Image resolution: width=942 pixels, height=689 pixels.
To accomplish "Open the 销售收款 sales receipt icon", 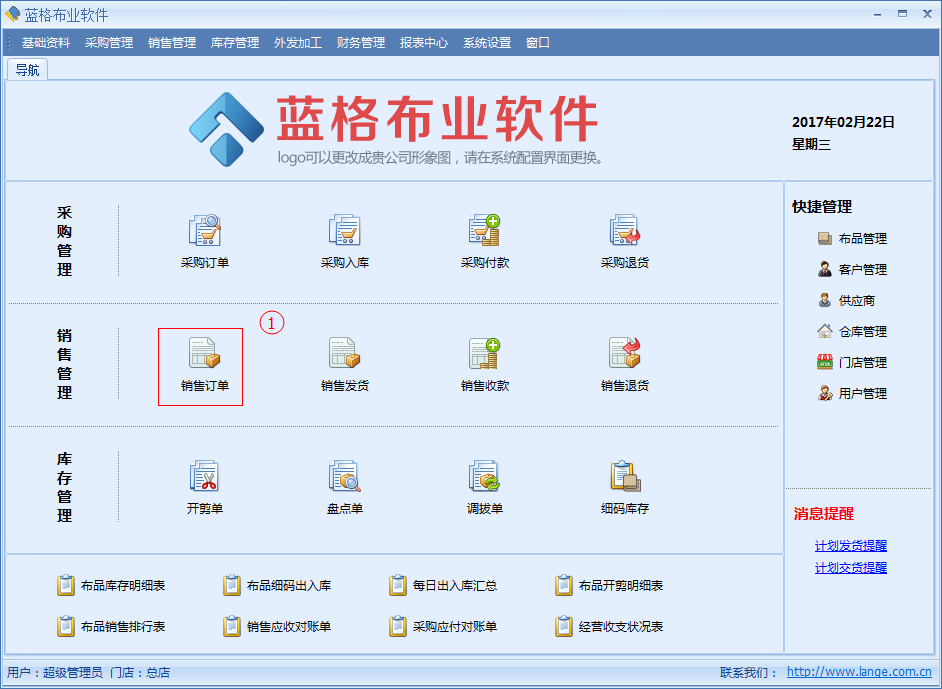I will coord(484,355).
